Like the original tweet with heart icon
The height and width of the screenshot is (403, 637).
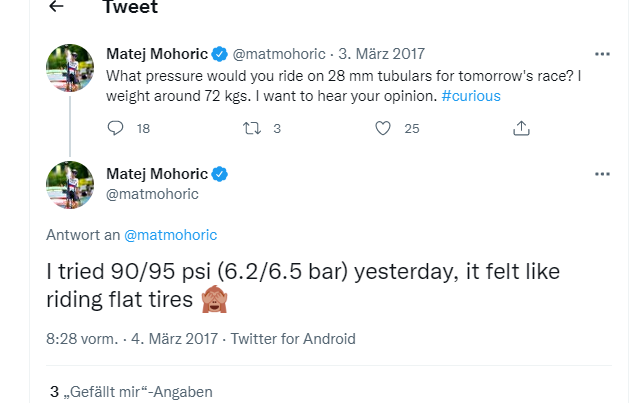tap(382, 128)
